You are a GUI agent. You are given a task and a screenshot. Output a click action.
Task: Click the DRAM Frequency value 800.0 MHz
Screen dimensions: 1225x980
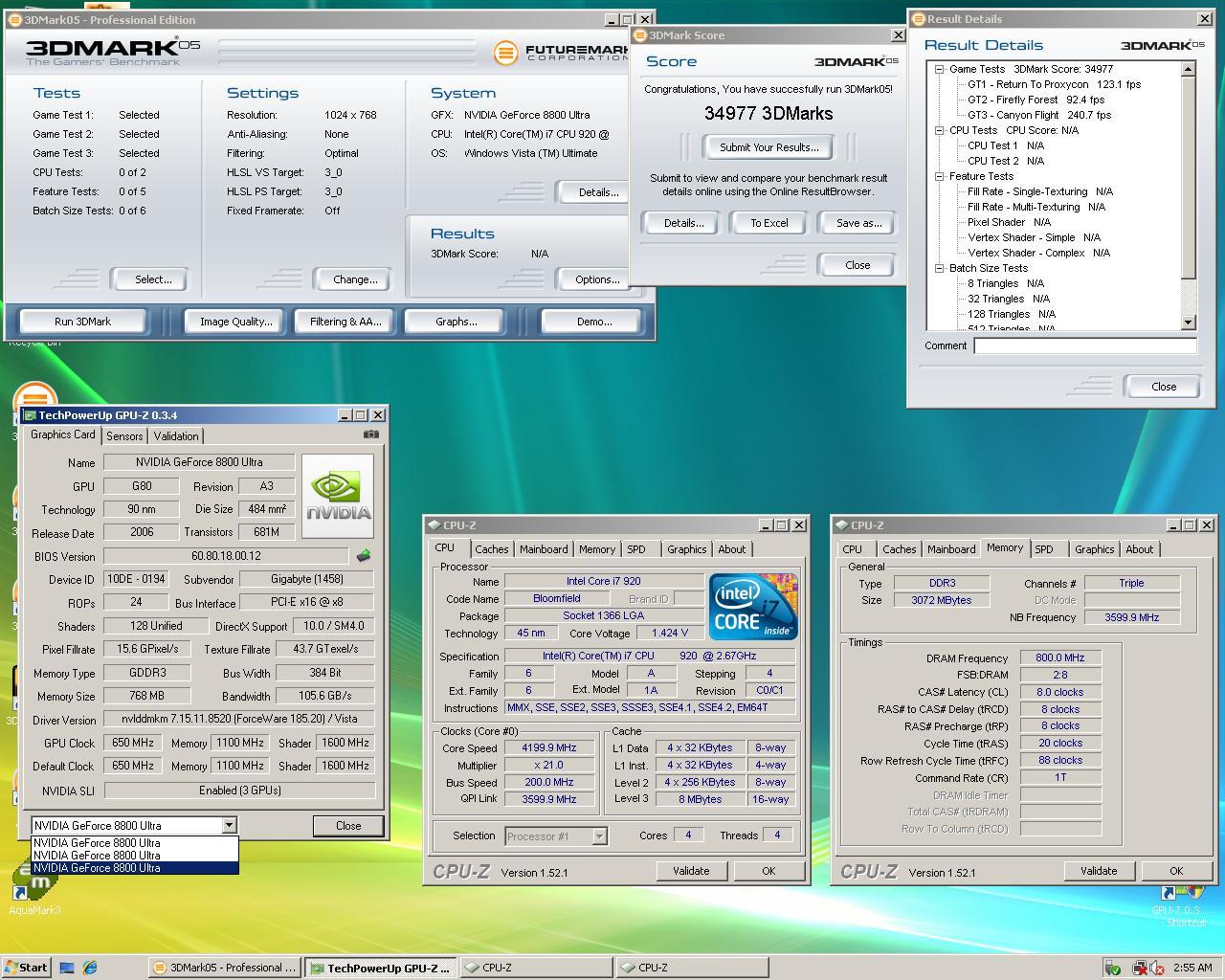pyautogui.click(x=1060, y=657)
